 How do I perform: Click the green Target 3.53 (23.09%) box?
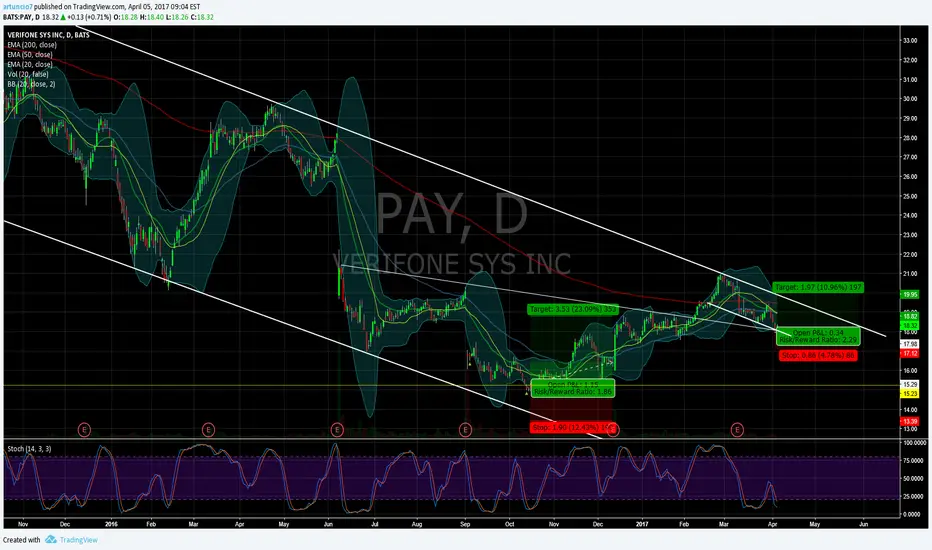573,309
